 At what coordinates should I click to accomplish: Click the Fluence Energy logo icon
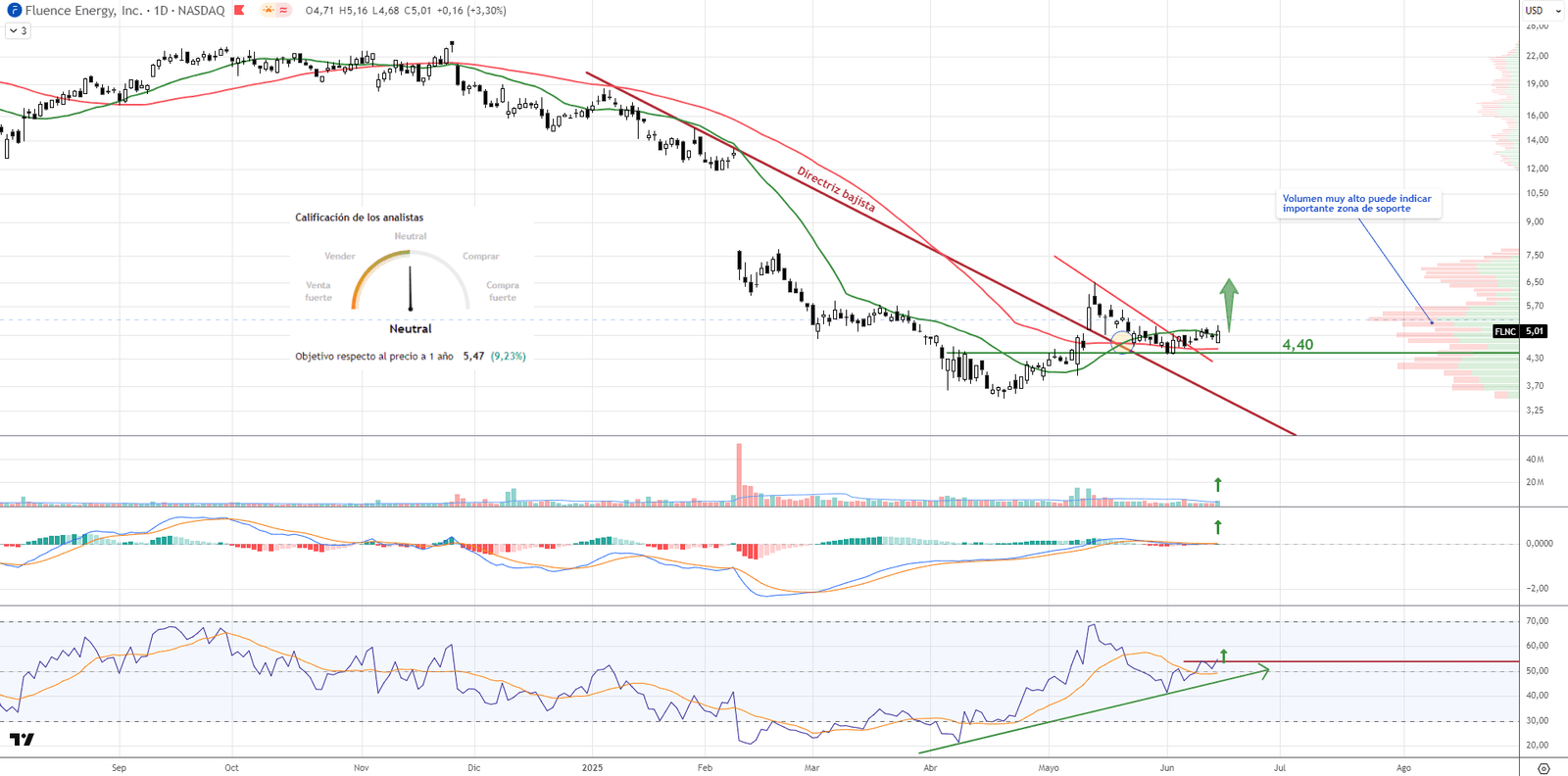14,11
